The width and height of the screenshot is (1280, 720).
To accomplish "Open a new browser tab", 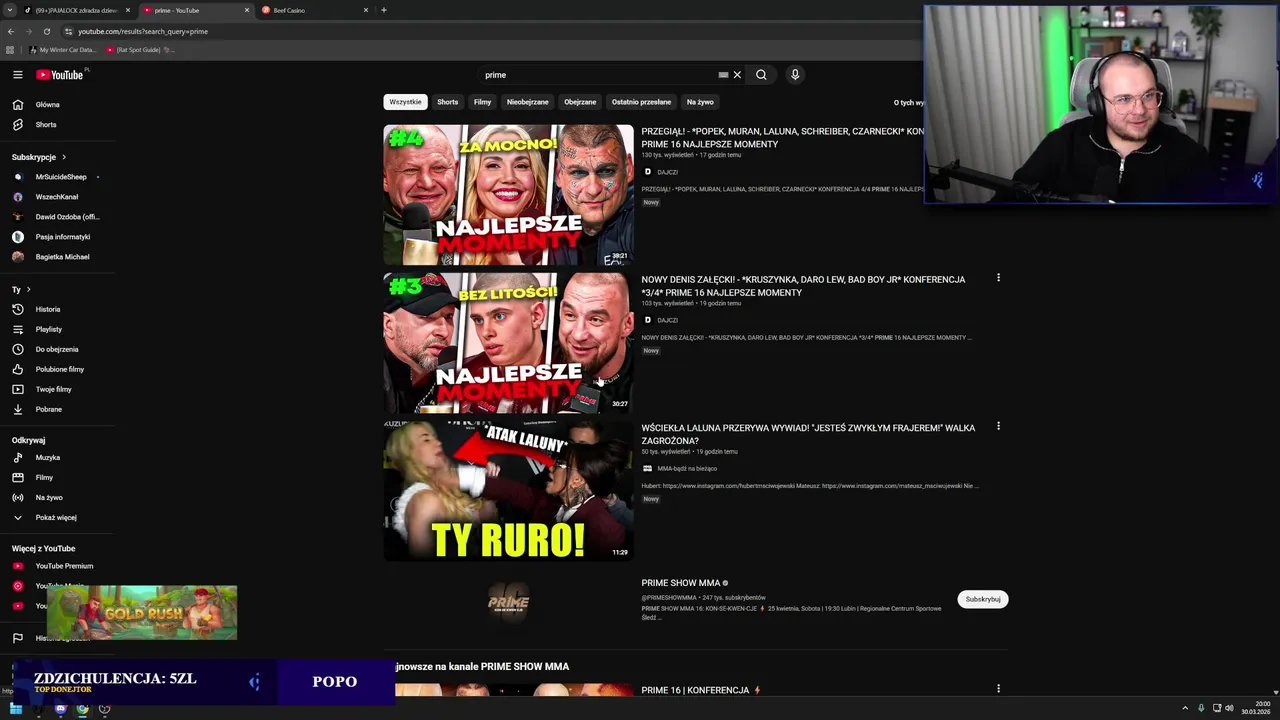I will (x=384, y=10).
